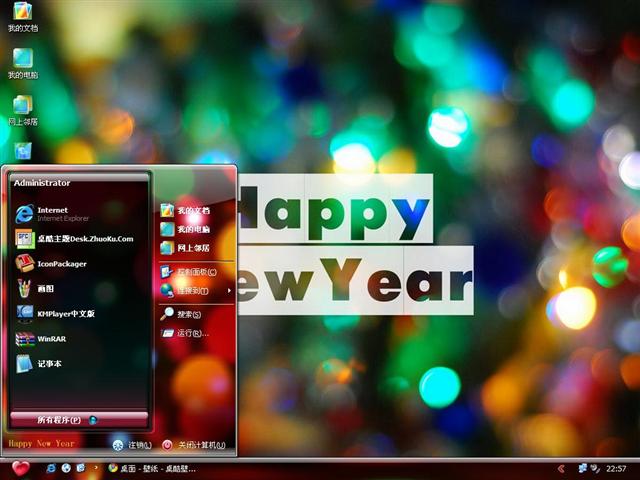Open 搜索(S) search

click(x=196, y=314)
